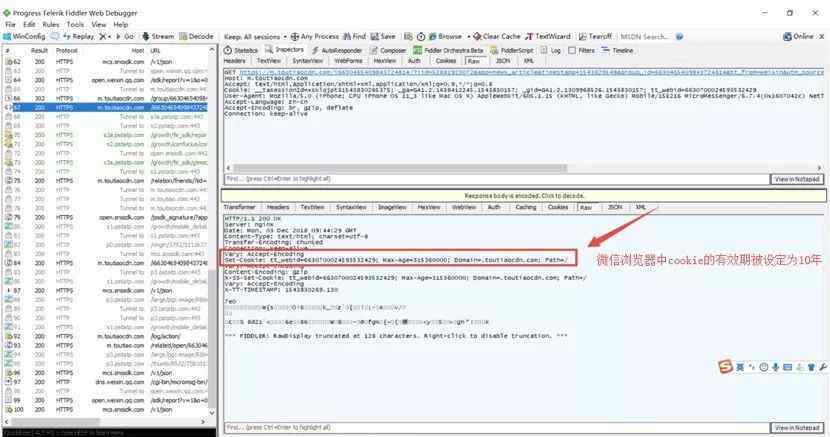Click request pane View in Notepad
Viewport: 830px width, 437px height.
(797, 179)
